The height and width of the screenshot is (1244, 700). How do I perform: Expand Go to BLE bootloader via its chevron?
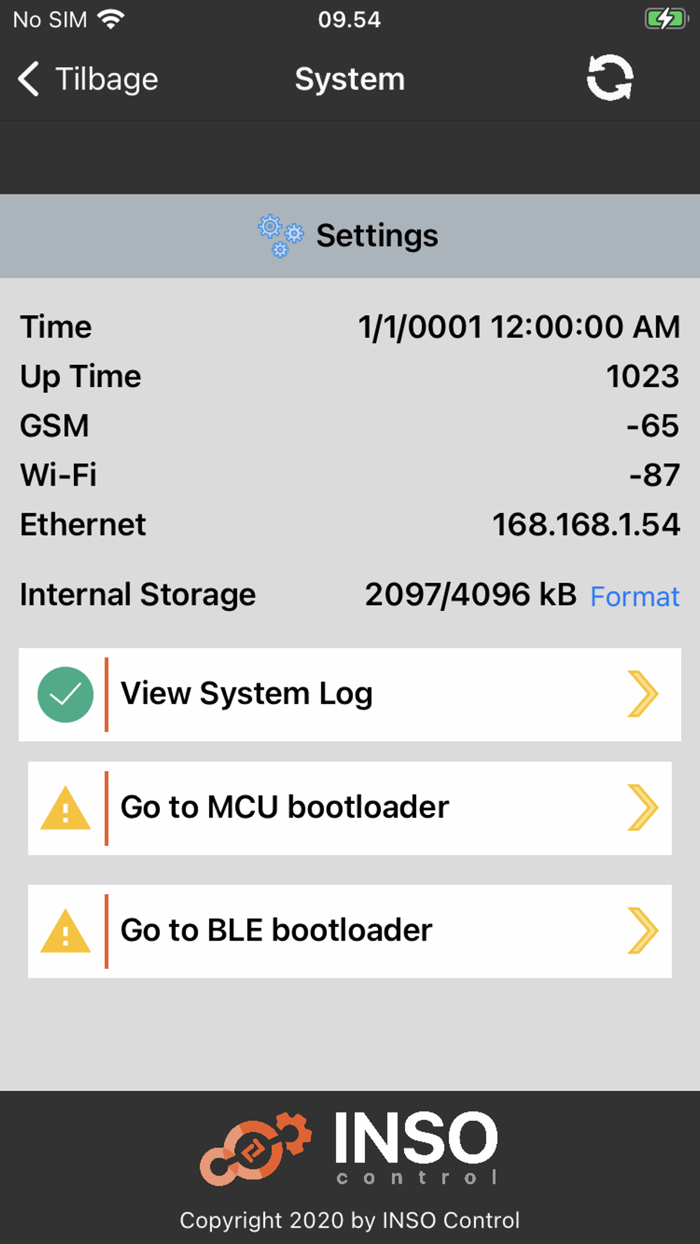click(644, 931)
